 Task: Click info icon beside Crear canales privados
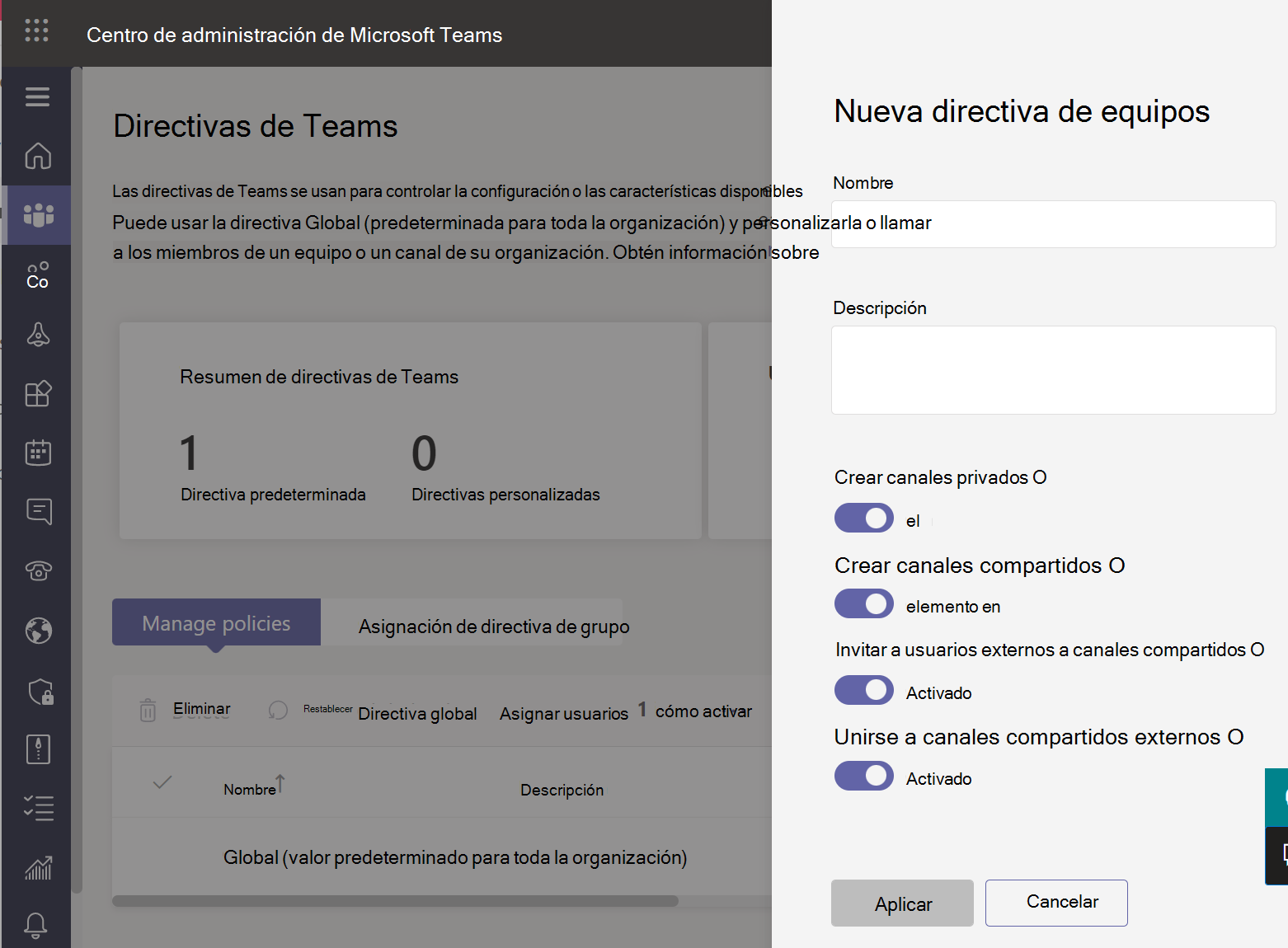point(1040,477)
